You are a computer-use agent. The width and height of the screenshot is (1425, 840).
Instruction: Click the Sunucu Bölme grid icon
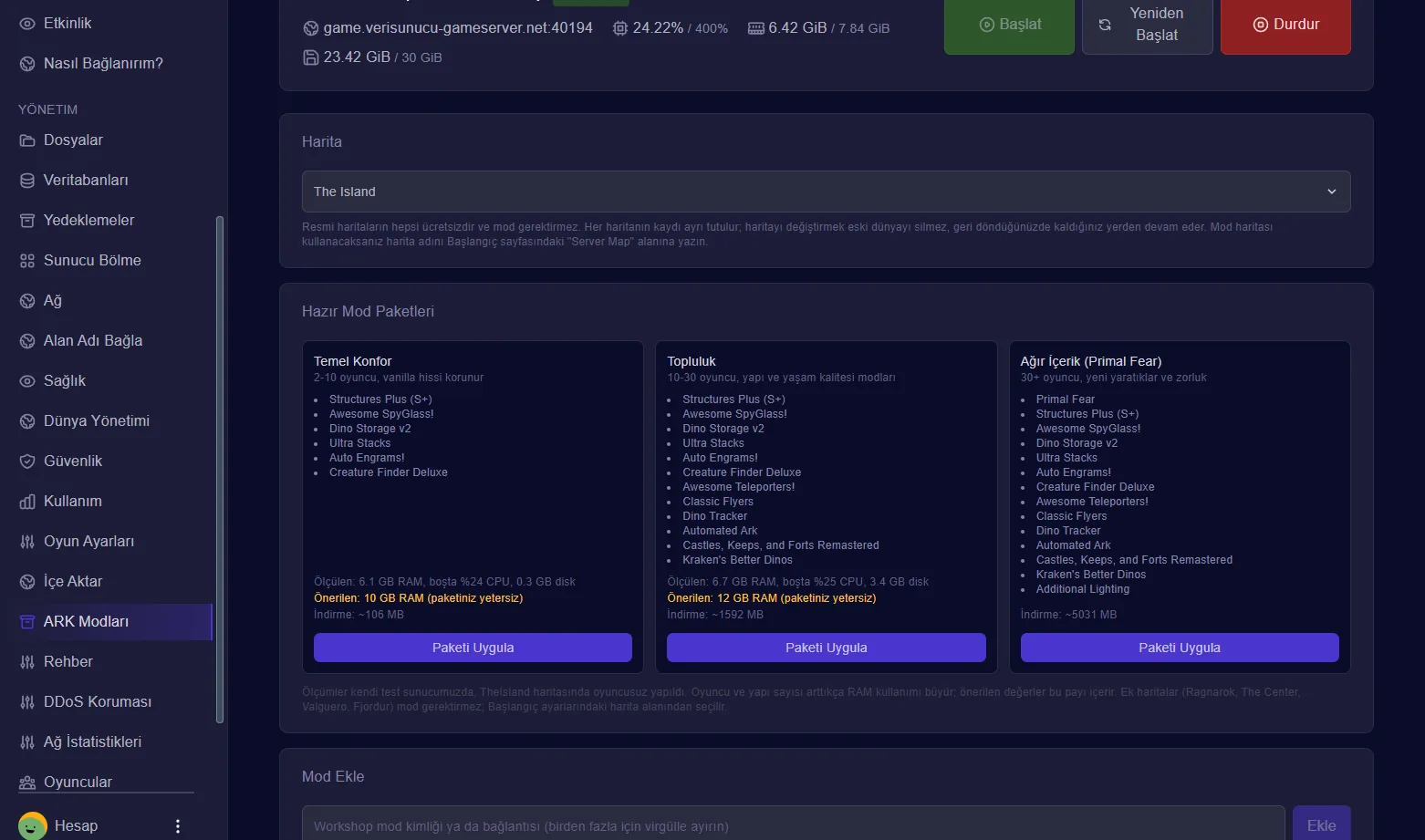click(x=27, y=261)
